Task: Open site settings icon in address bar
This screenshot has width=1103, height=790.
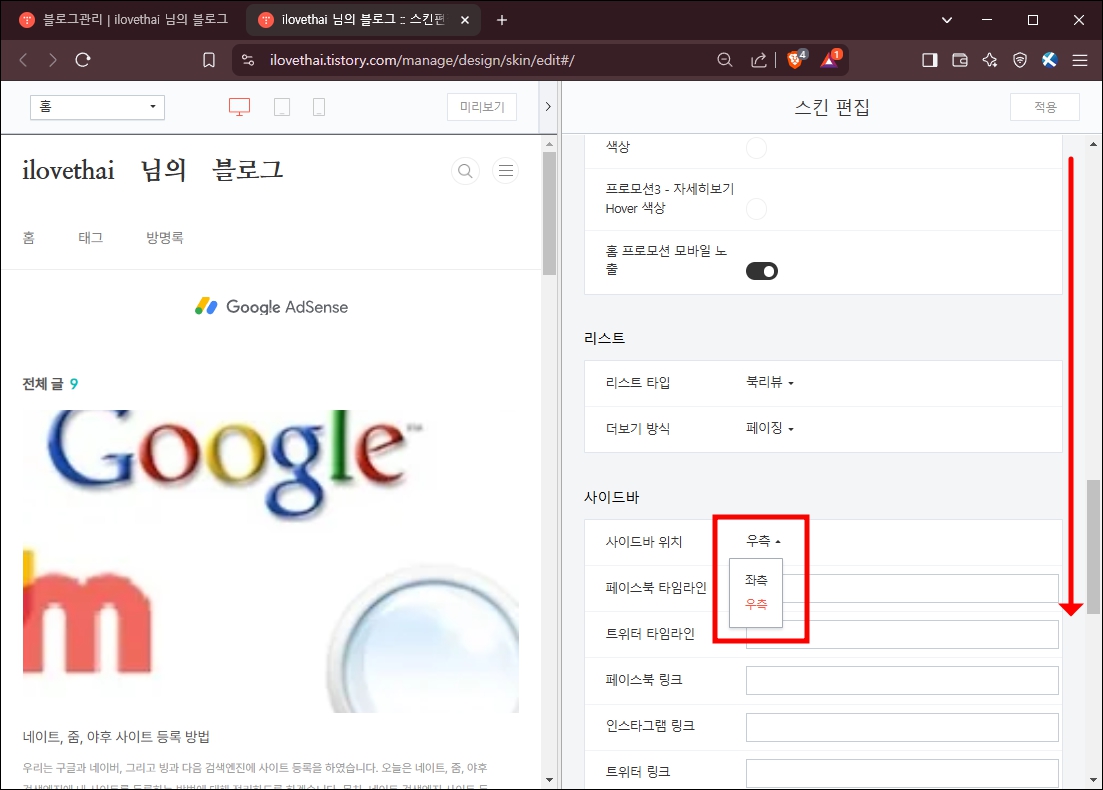Action: [248, 60]
